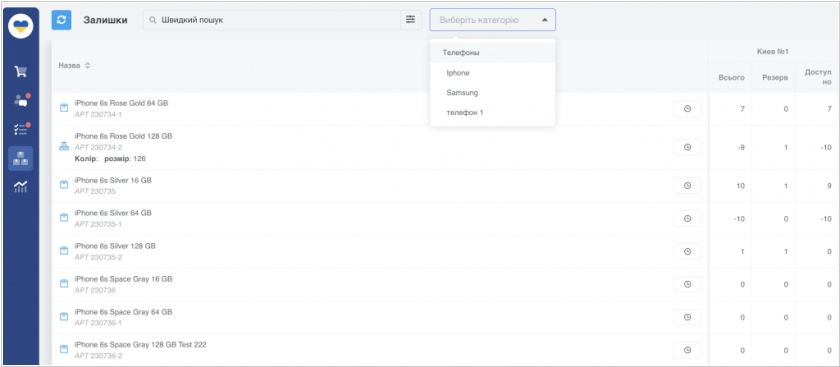Click article number АРТ 230734-1
Image resolution: width=840 pixels, height=367 pixels.
[x=98, y=114]
